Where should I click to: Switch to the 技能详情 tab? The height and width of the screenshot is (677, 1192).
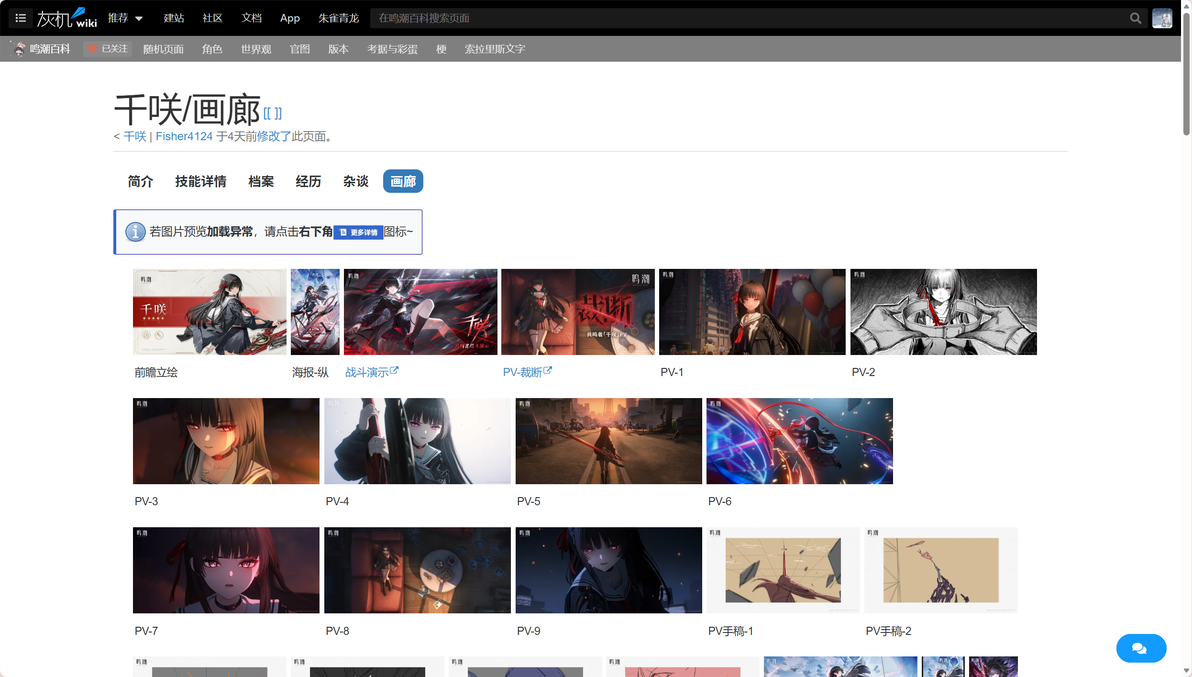tap(201, 182)
